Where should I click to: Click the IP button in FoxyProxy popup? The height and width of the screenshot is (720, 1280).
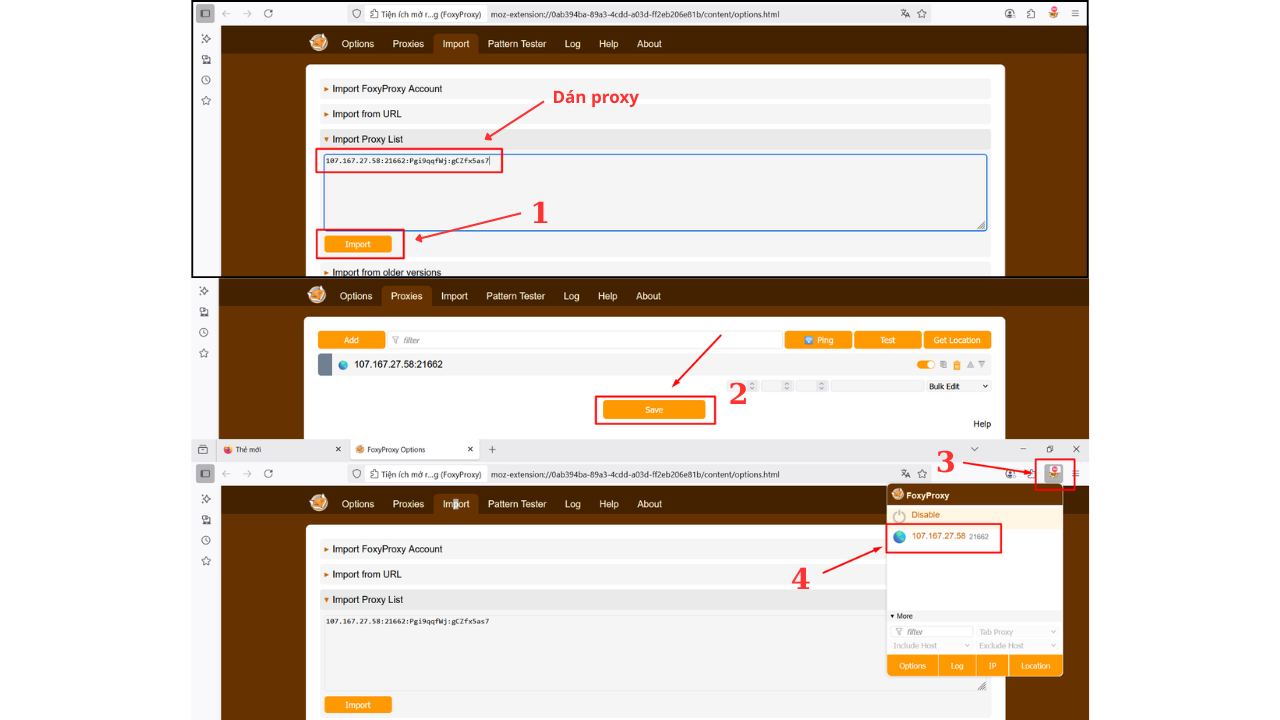point(992,666)
